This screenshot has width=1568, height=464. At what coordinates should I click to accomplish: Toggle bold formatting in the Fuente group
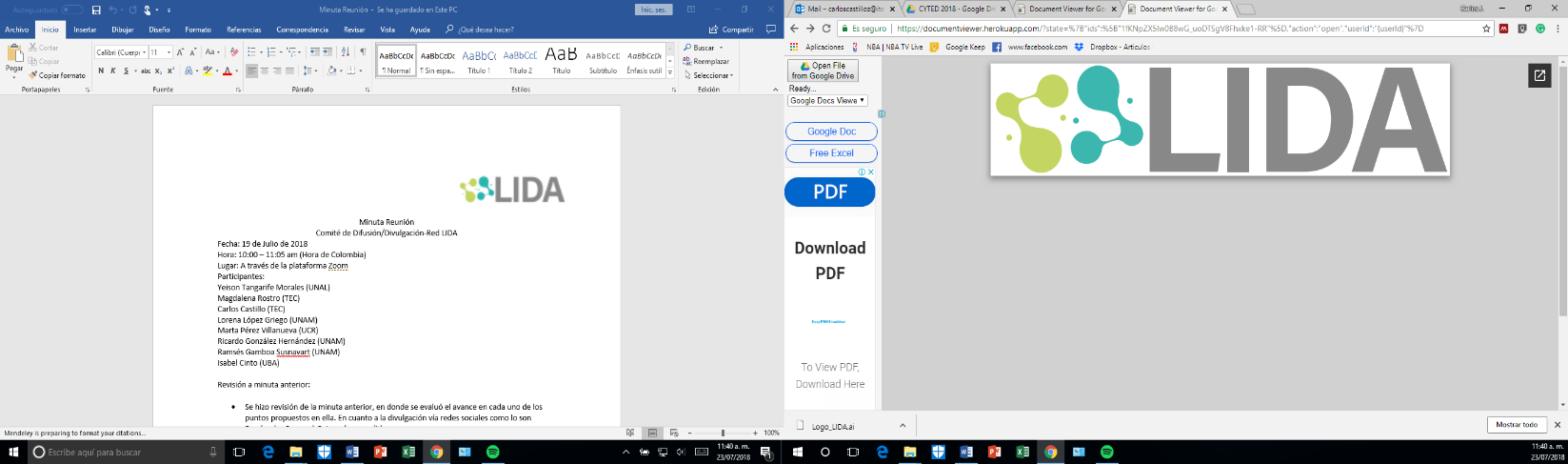[x=101, y=71]
